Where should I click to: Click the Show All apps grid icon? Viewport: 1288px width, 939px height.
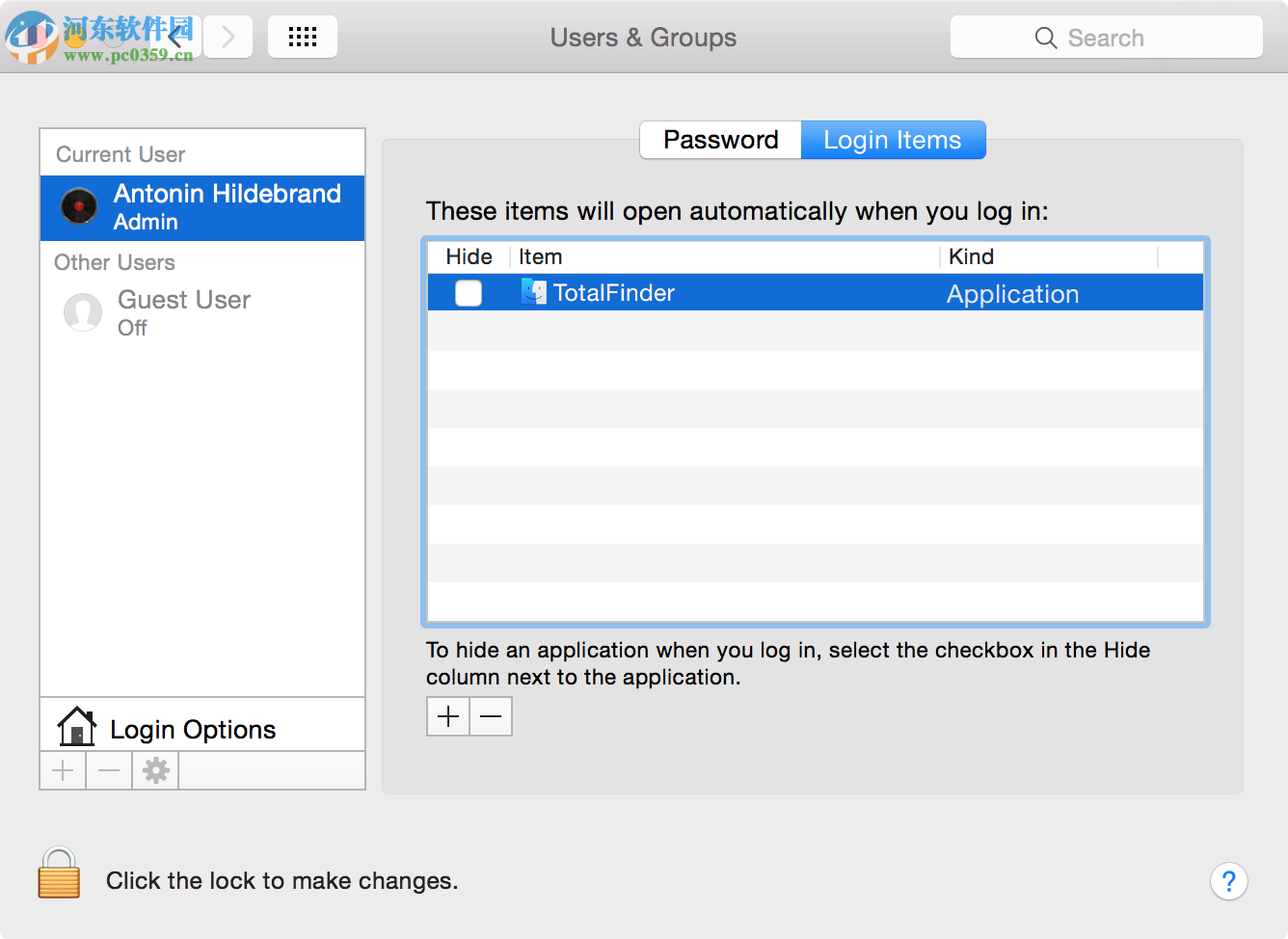[302, 36]
